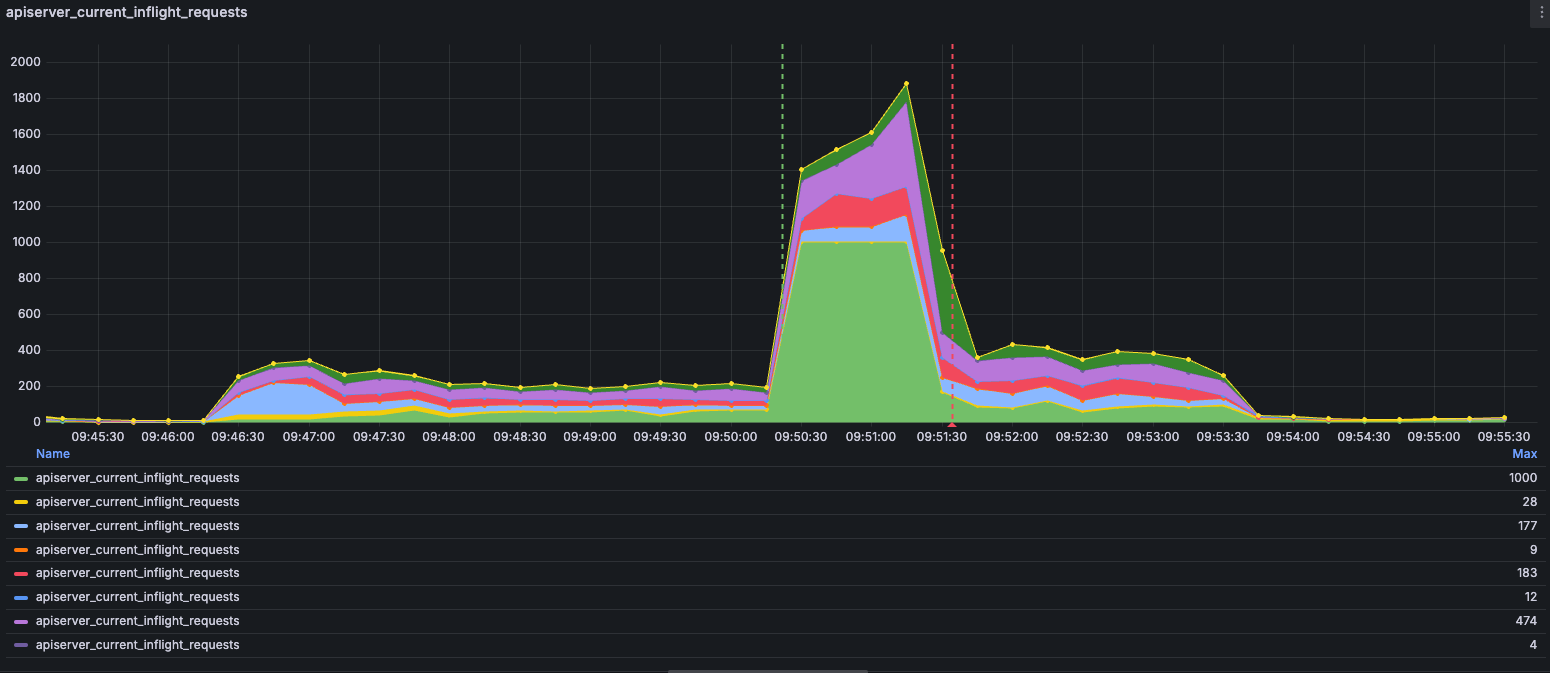
Task: Click the light blue series color indicator (Max 177)
Action: pyautogui.click(x=21, y=526)
